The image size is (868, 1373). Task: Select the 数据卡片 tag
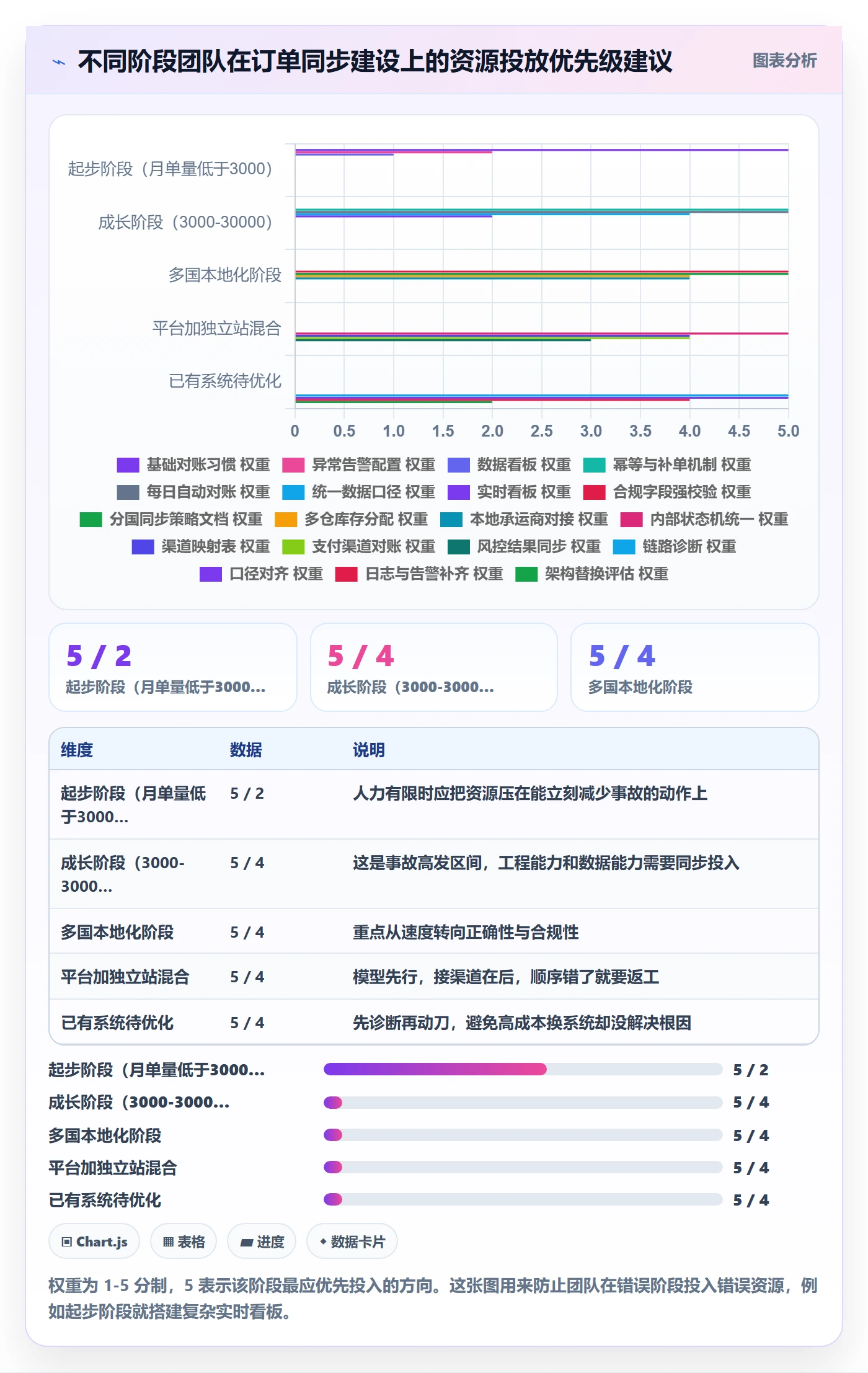click(352, 1242)
